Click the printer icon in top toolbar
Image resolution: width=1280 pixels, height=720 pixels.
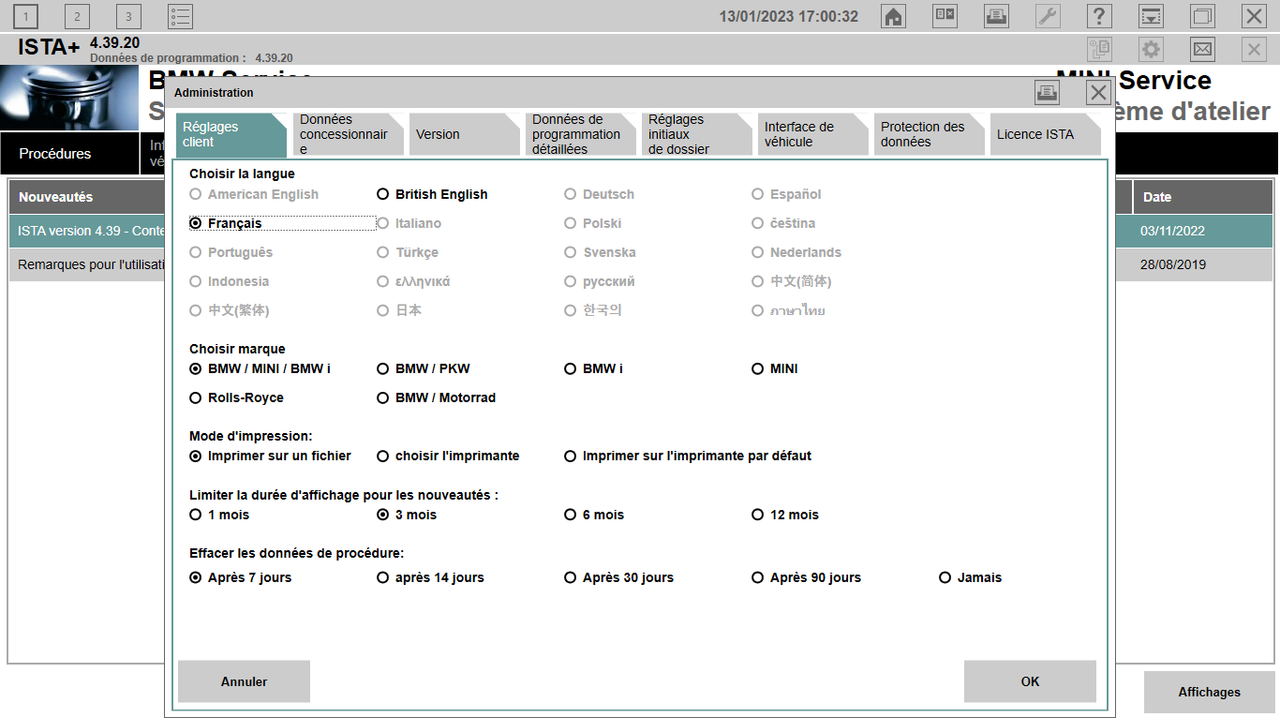tap(996, 16)
